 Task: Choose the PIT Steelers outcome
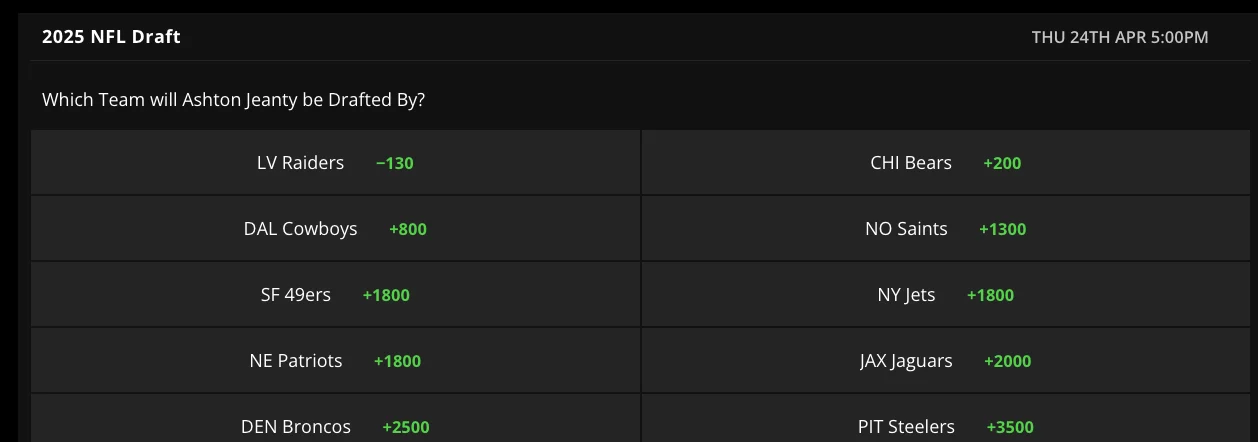[x=945, y=426]
